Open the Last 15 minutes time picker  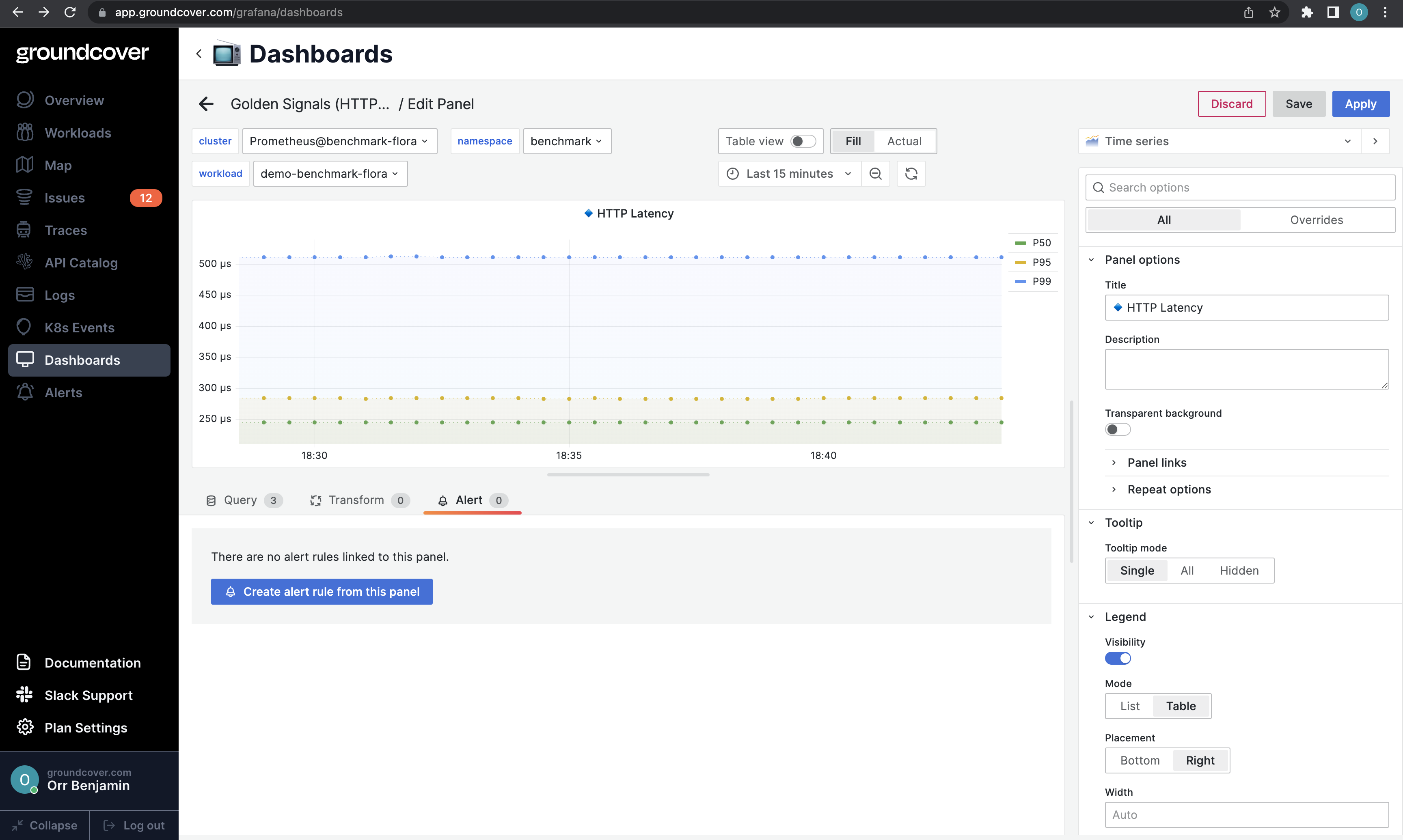click(x=789, y=174)
